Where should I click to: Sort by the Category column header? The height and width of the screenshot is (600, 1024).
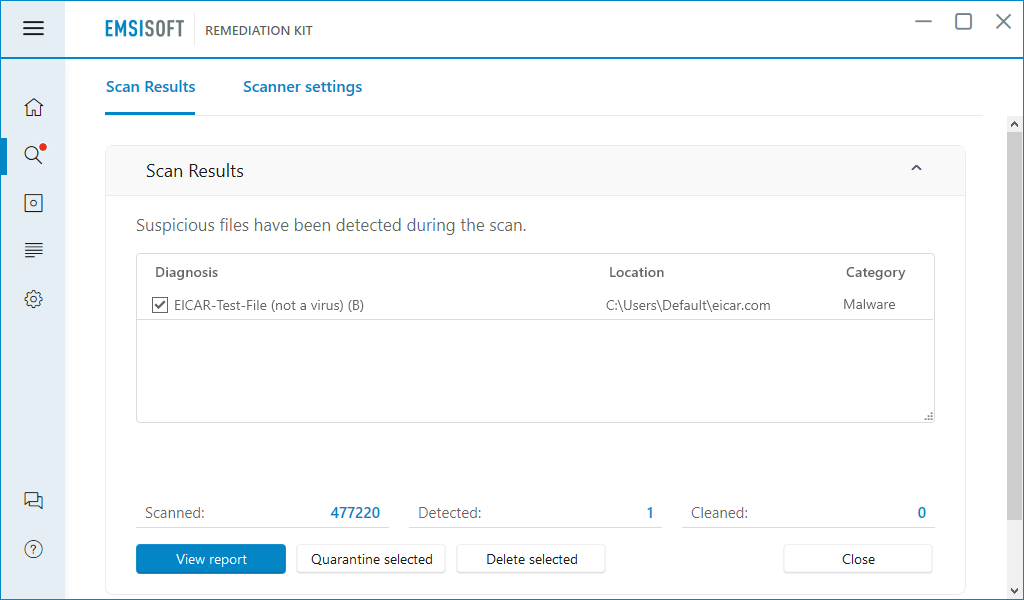[875, 272]
